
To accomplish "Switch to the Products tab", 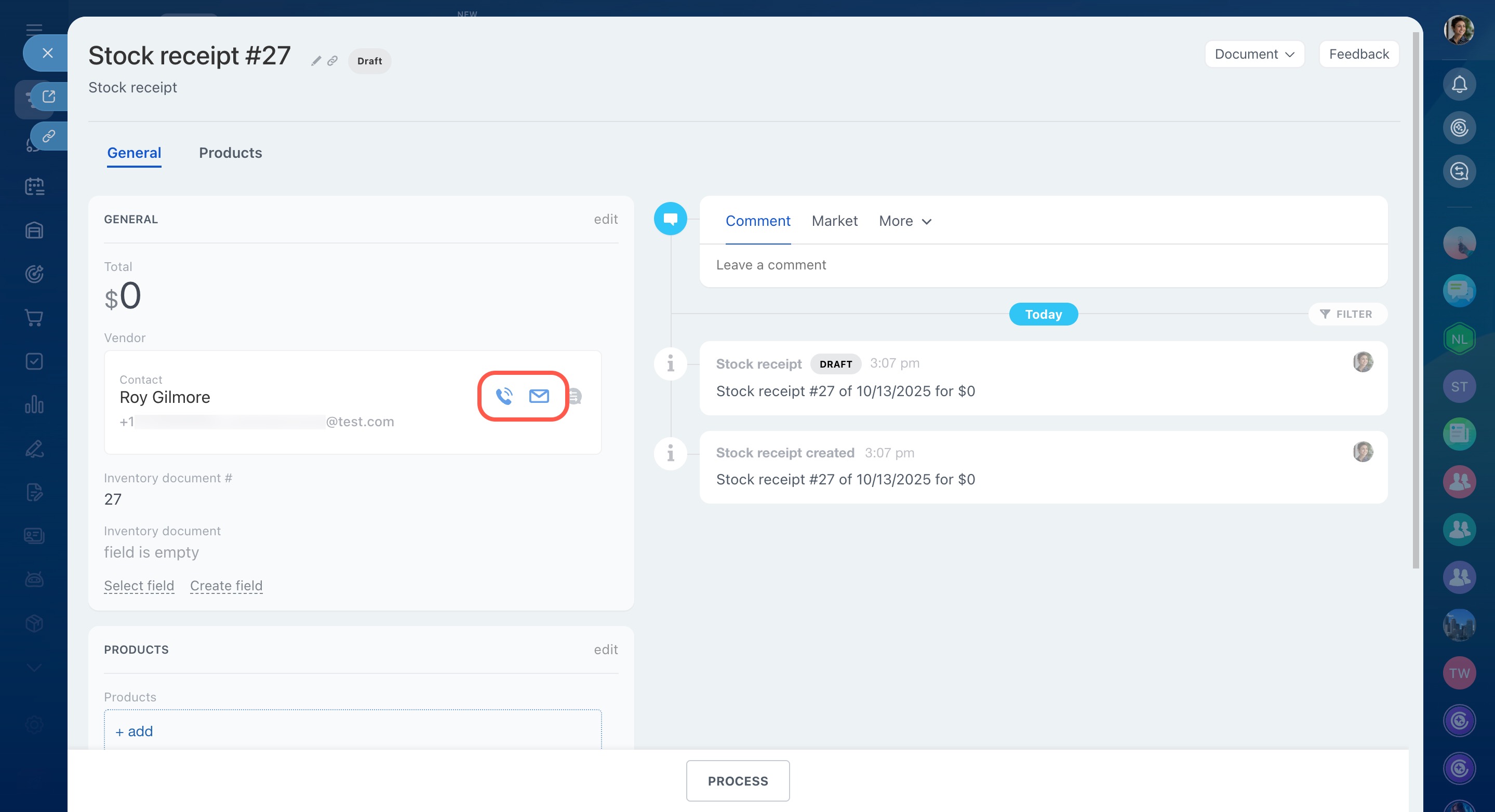I will 231,153.
